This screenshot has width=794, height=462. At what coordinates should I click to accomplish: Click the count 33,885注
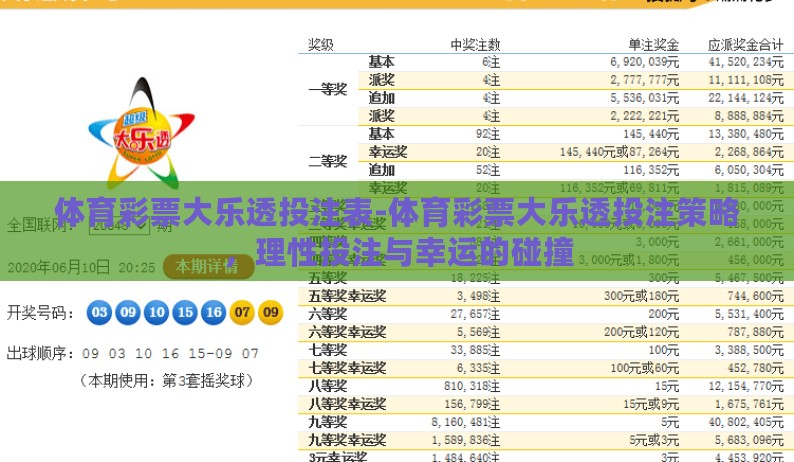click(475, 350)
